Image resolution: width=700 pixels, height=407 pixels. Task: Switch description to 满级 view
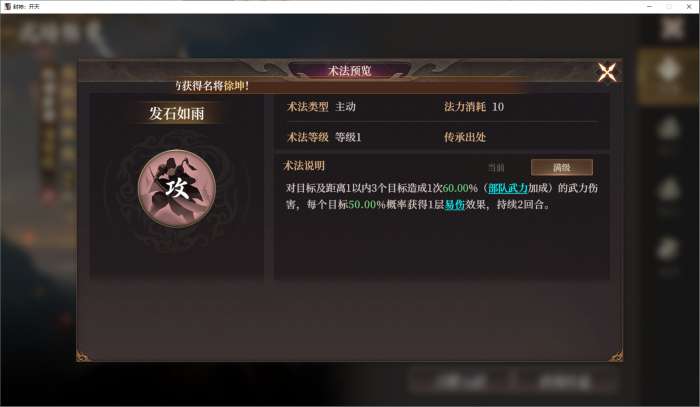562,167
